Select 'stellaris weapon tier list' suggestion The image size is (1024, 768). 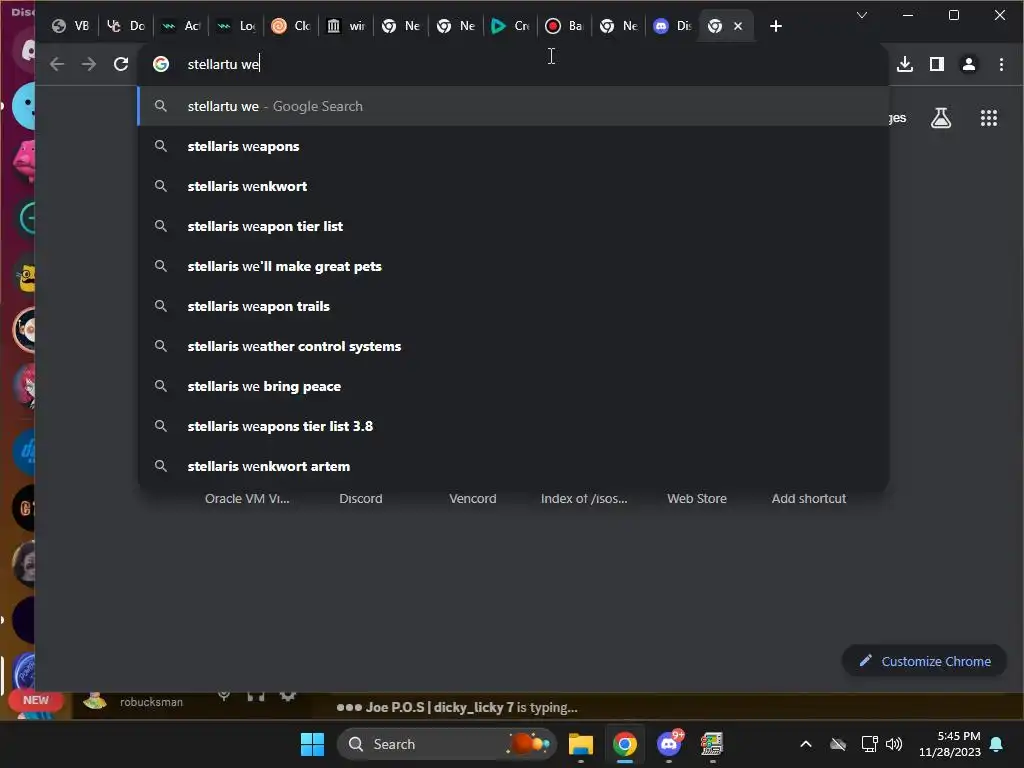pyautogui.click(x=513, y=226)
